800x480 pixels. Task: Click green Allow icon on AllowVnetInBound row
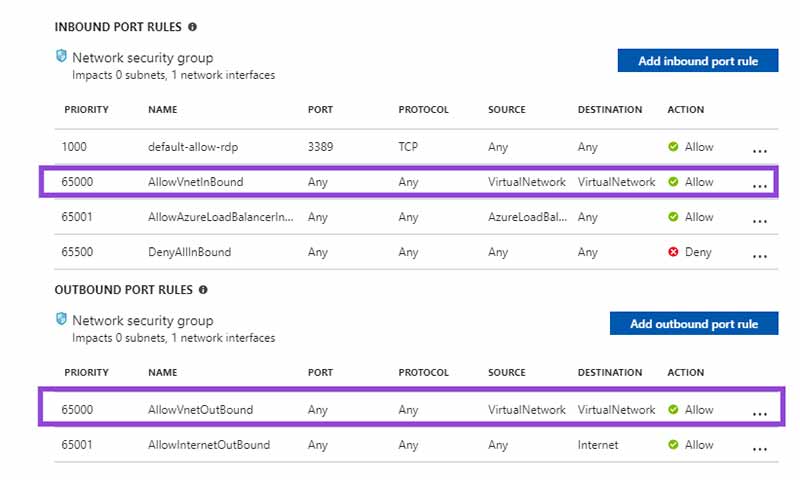(673, 182)
